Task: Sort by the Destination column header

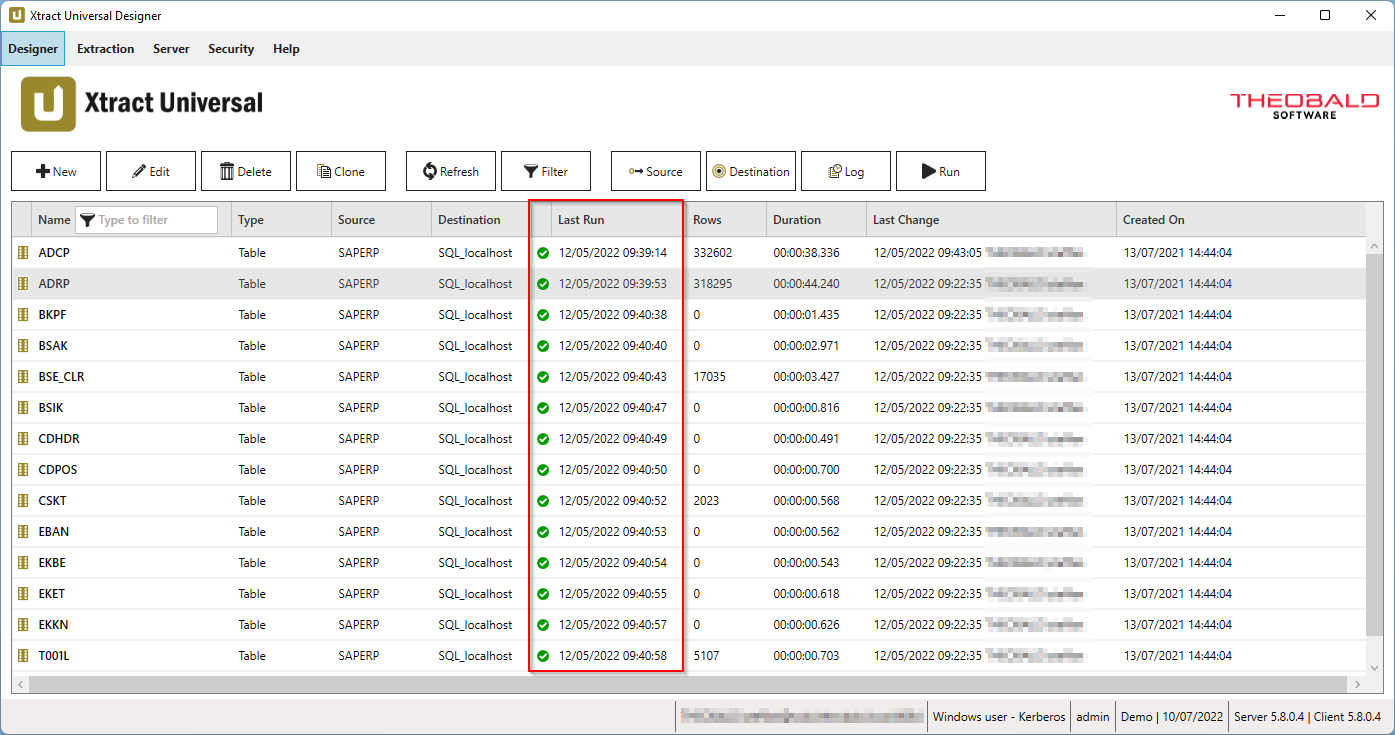Action: point(481,220)
